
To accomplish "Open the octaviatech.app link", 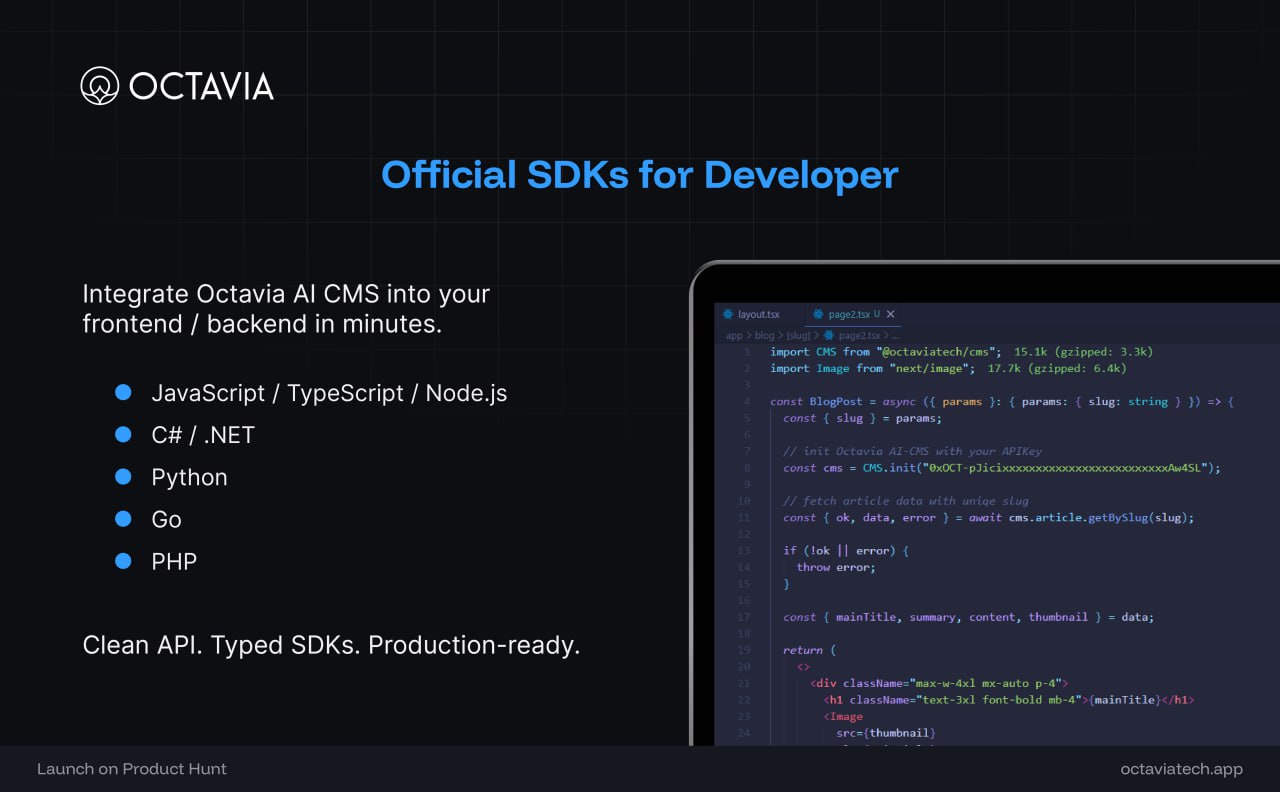I will click(1182, 769).
